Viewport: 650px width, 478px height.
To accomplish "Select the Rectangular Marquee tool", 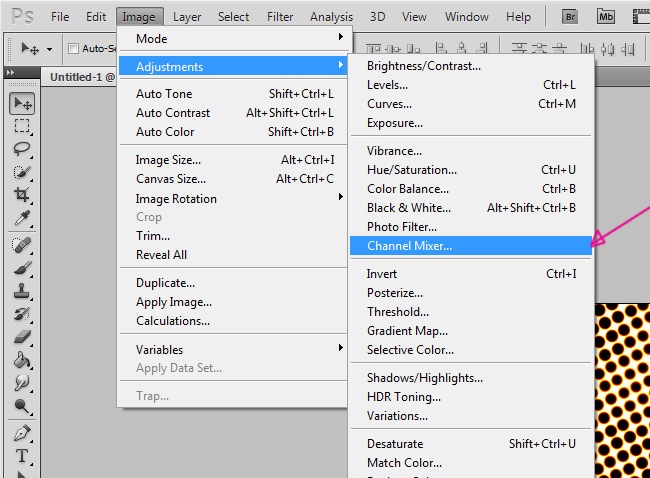I will [22, 126].
